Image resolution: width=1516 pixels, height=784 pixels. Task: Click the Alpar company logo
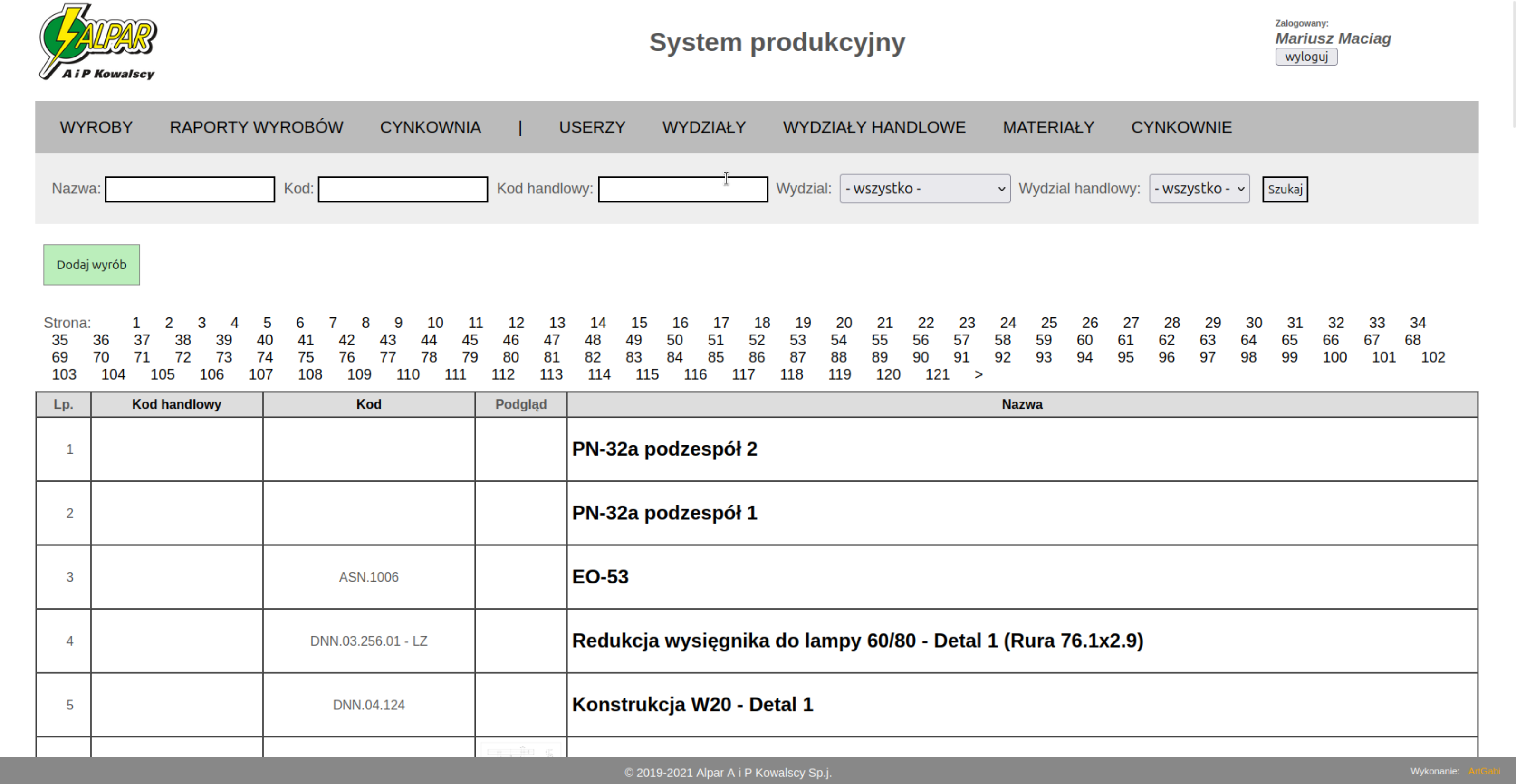(98, 42)
